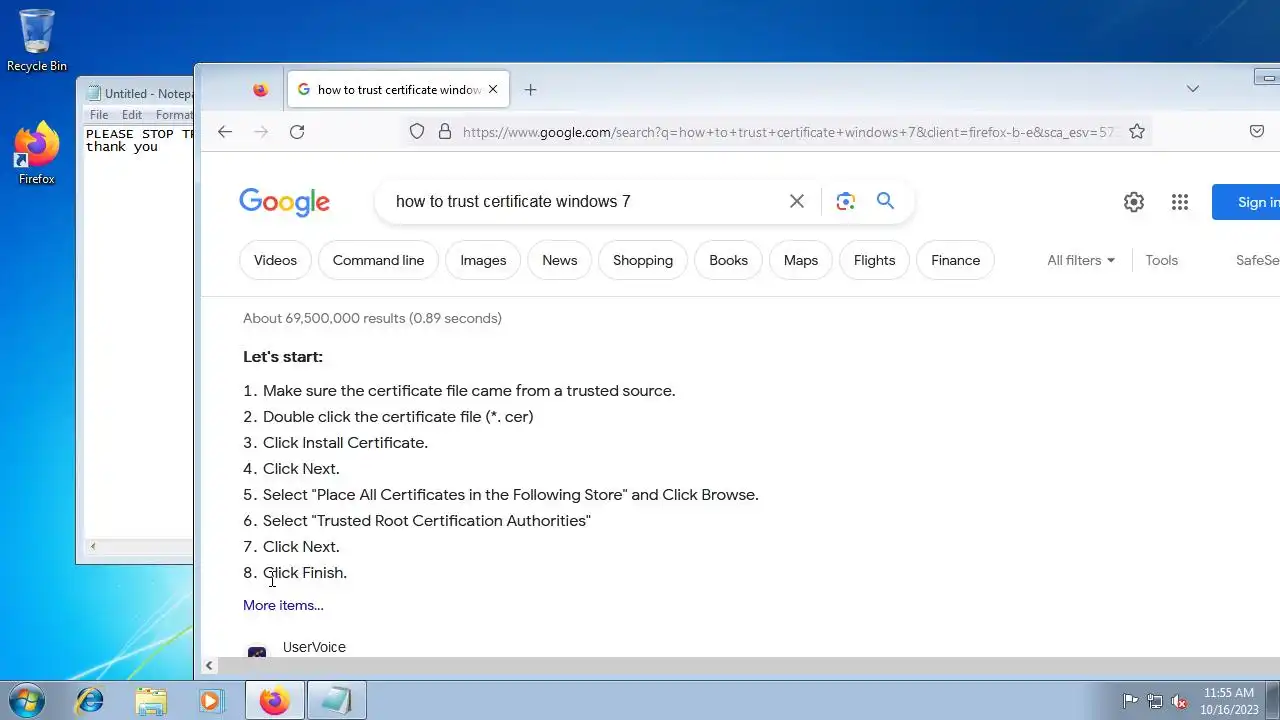Close the Google search results tab
Screen dimensions: 1280x720
pyautogui.click(x=493, y=89)
